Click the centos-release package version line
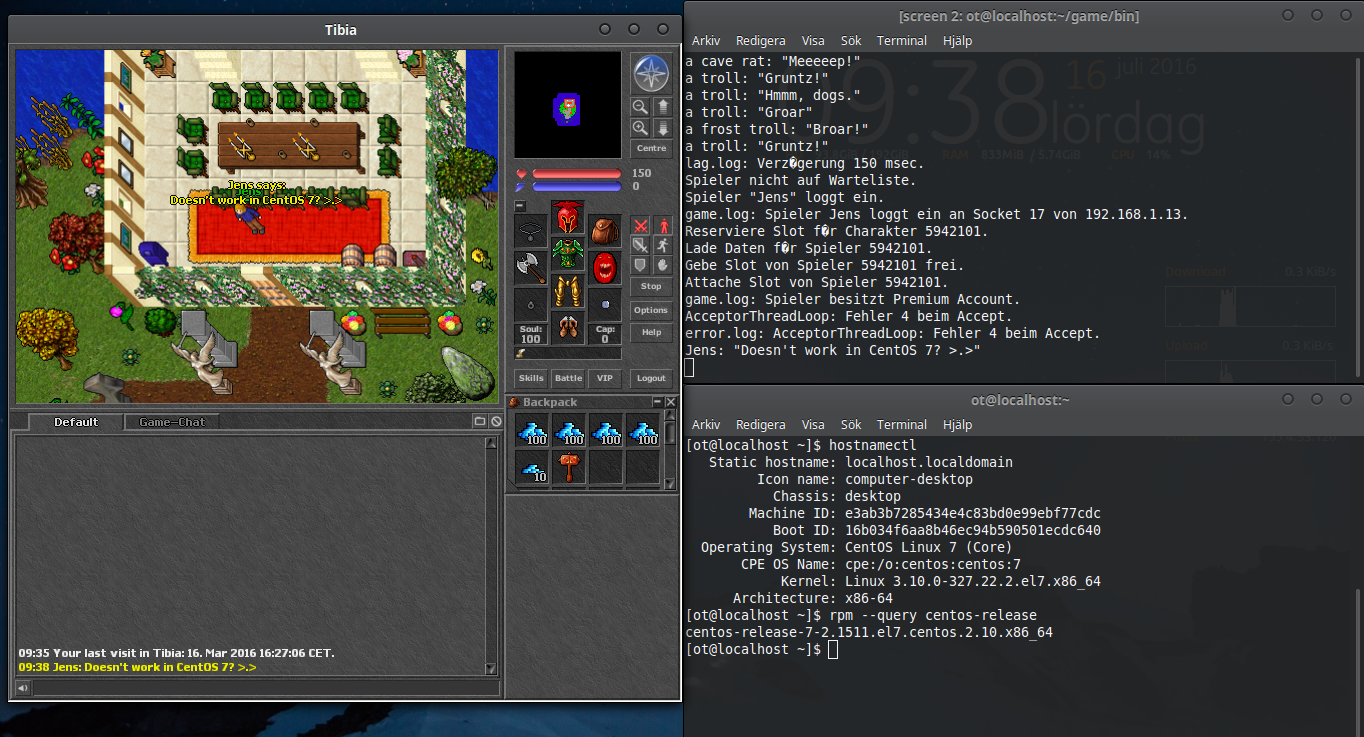The width and height of the screenshot is (1364, 737). 869,633
